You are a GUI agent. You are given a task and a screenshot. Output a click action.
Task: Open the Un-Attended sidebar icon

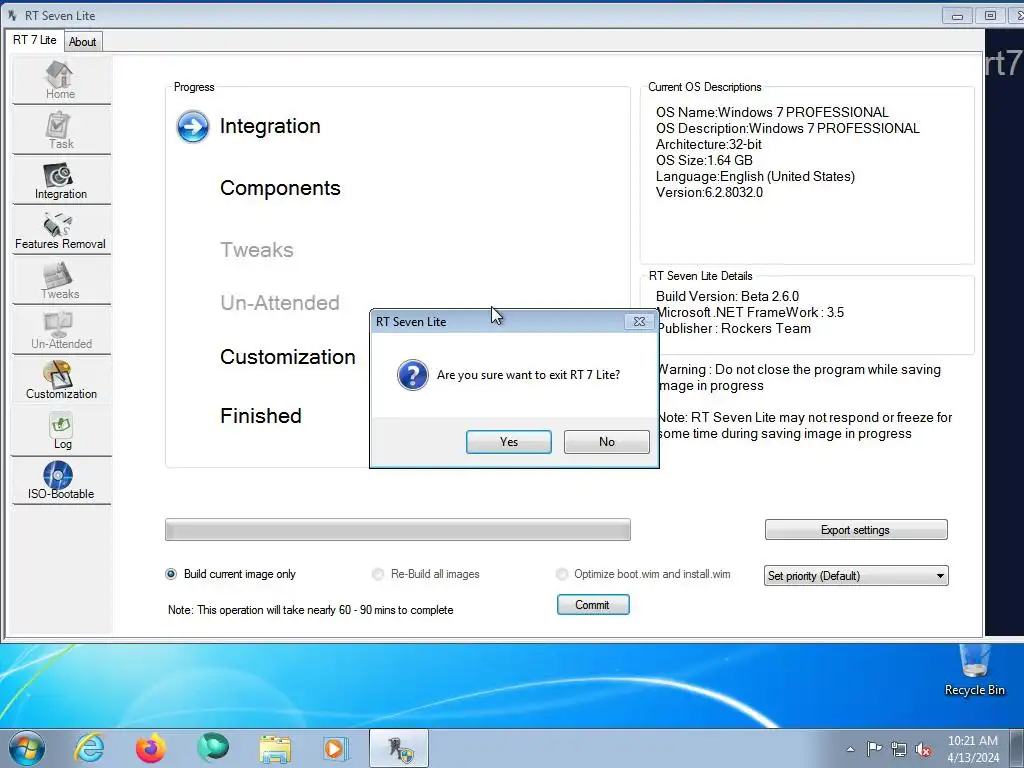point(60,330)
